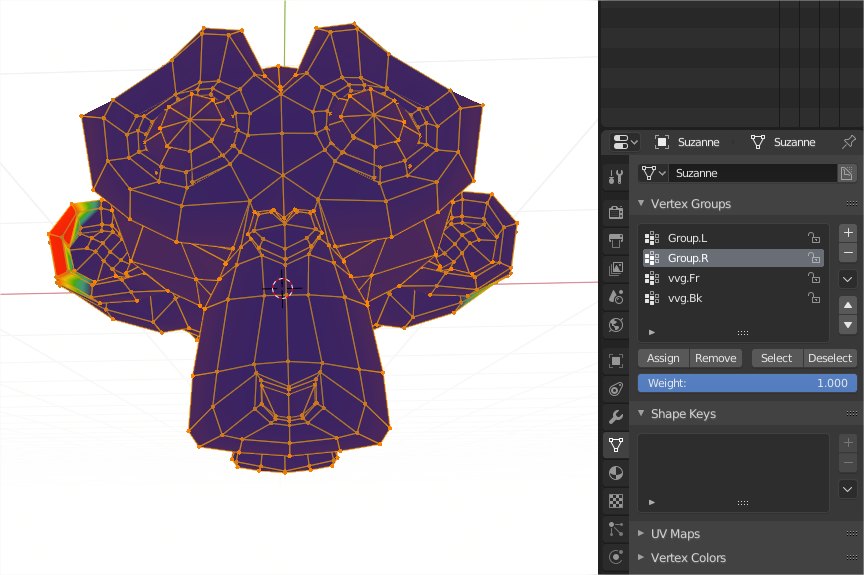This screenshot has height=575, width=864.
Task: Move vertex group down in list
Action: [848, 325]
